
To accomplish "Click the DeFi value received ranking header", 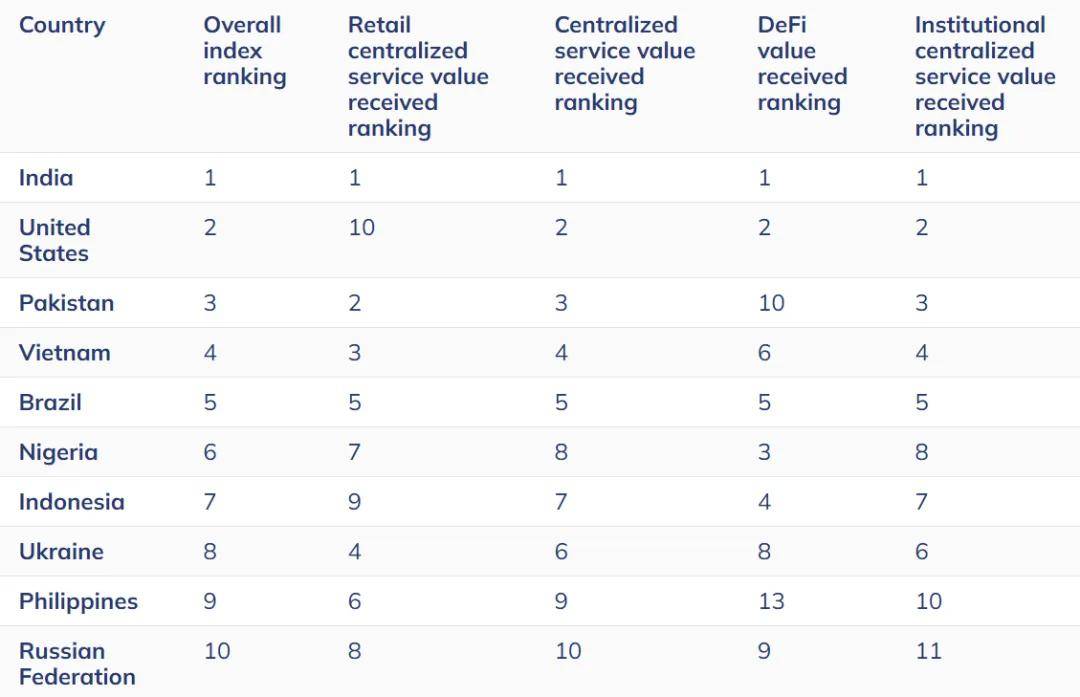I will pos(802,64).
